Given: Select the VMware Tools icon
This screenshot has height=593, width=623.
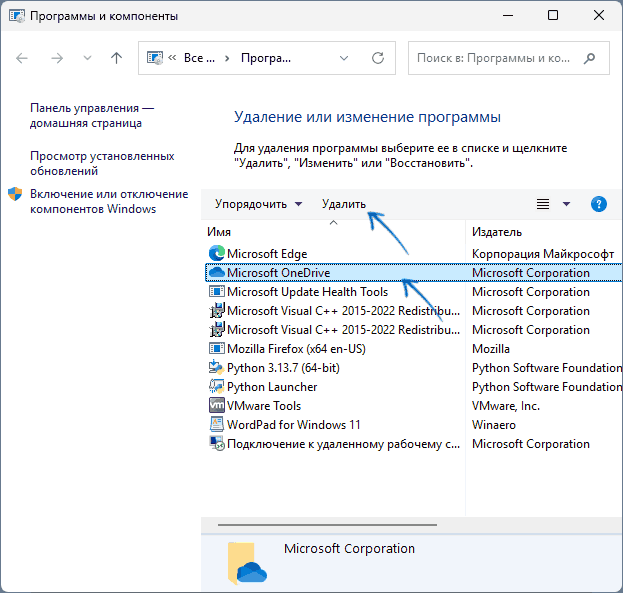Looking at the screenshot, I should point(216,406).
